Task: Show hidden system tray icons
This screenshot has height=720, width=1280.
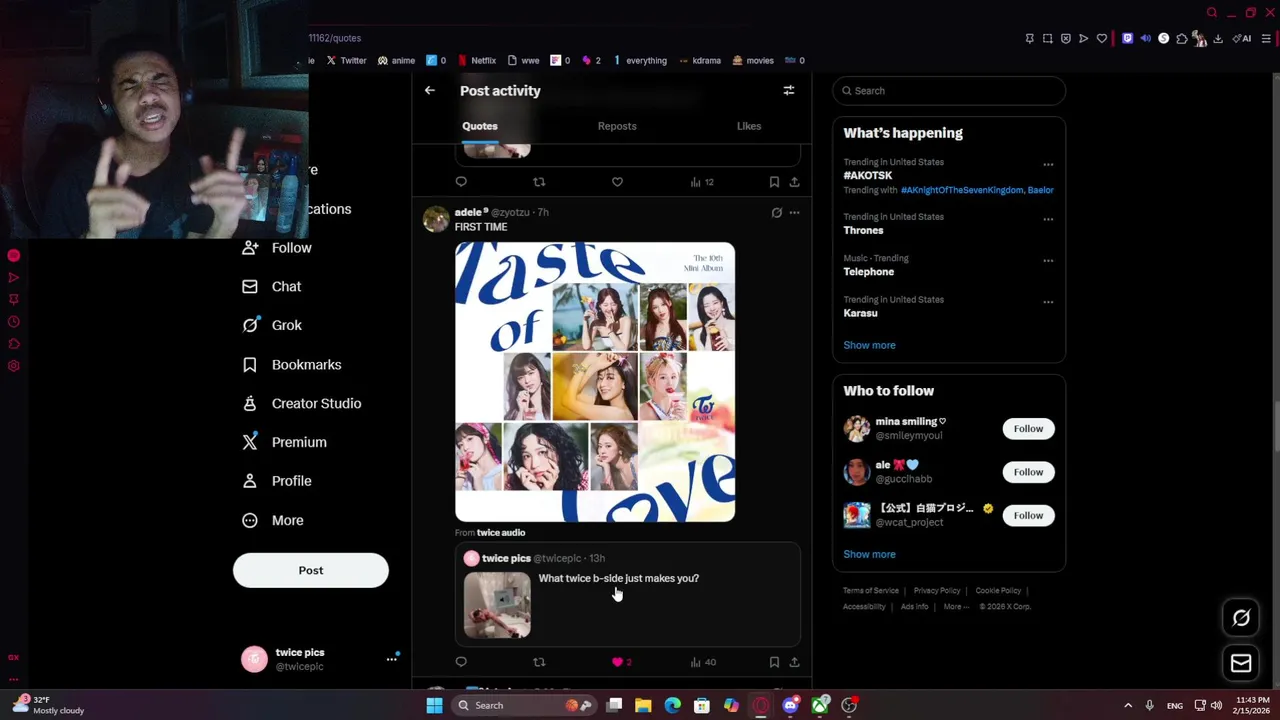Action: (1128, 706)
